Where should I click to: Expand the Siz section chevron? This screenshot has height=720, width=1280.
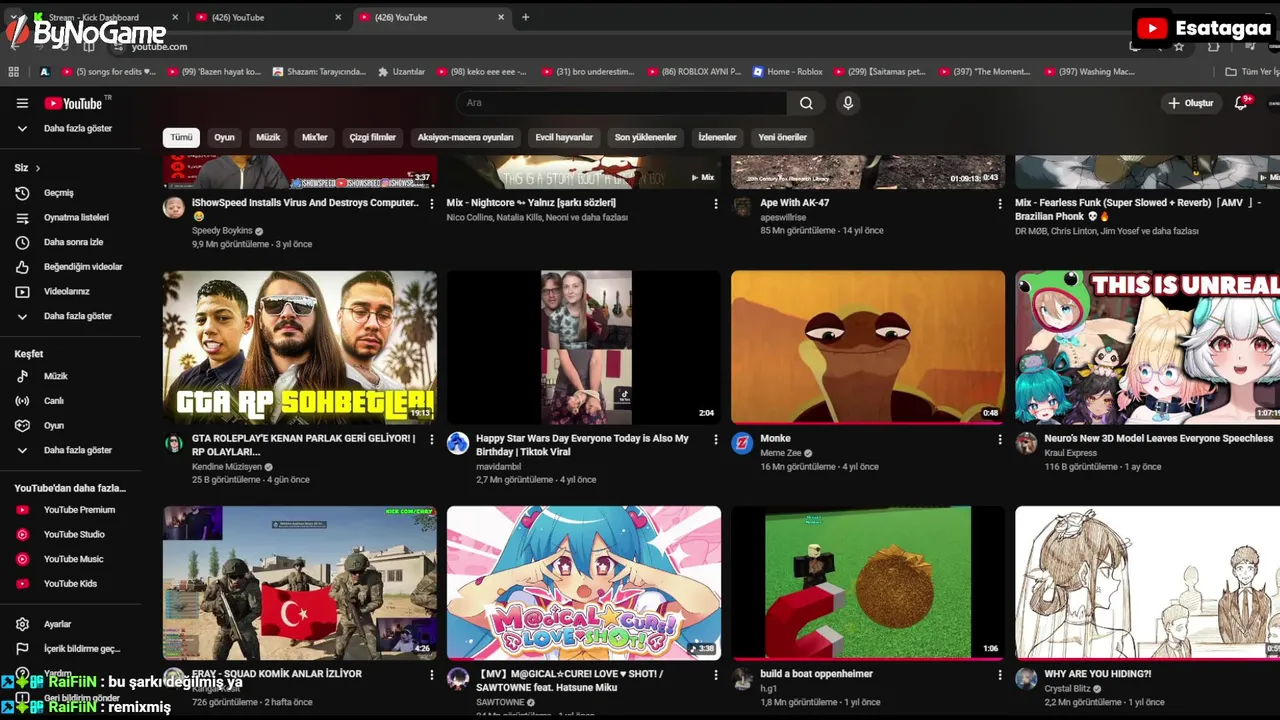pos(37,168)
